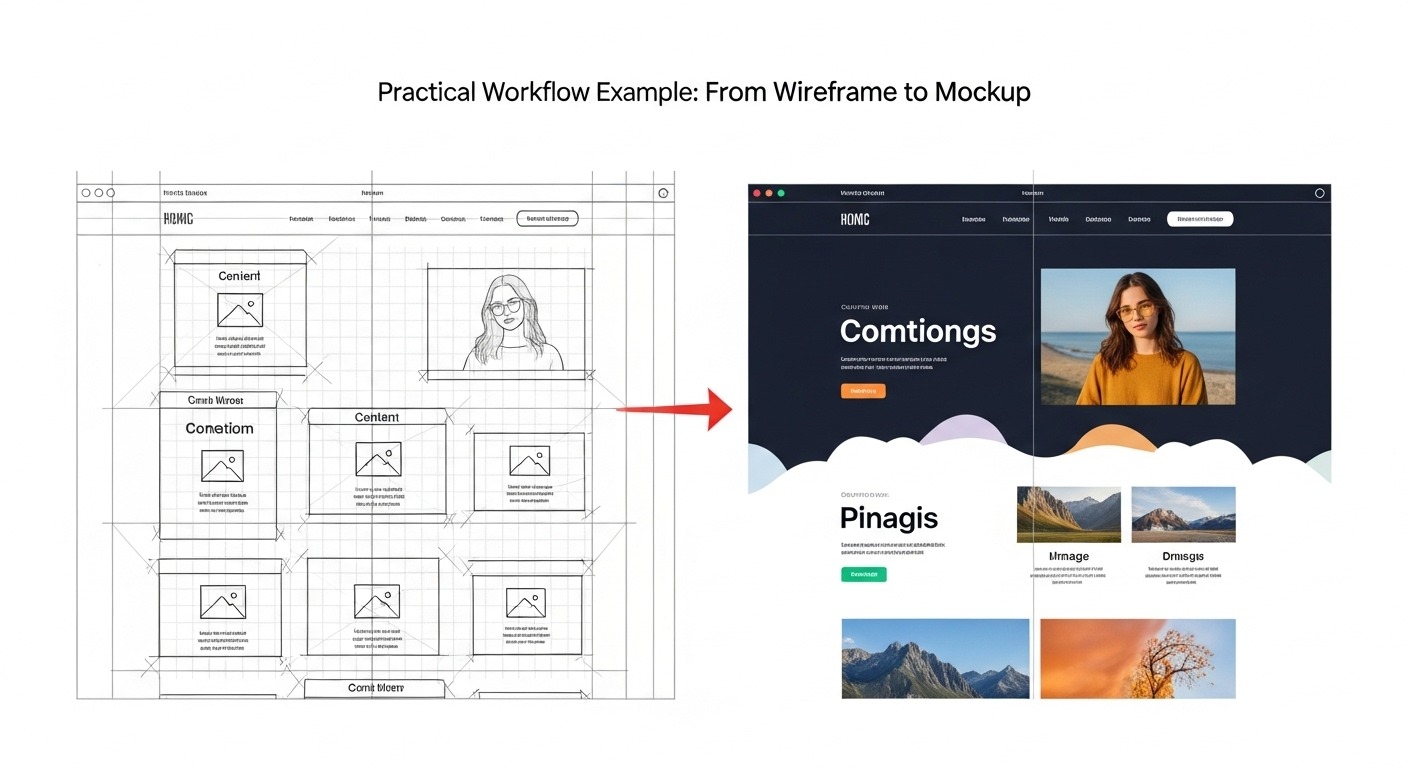Screen dimensions: 1408x768
Task: Click the woman's portrait photo in the mockup hero
Action: pyautogui.click(x=1138, y=336)
